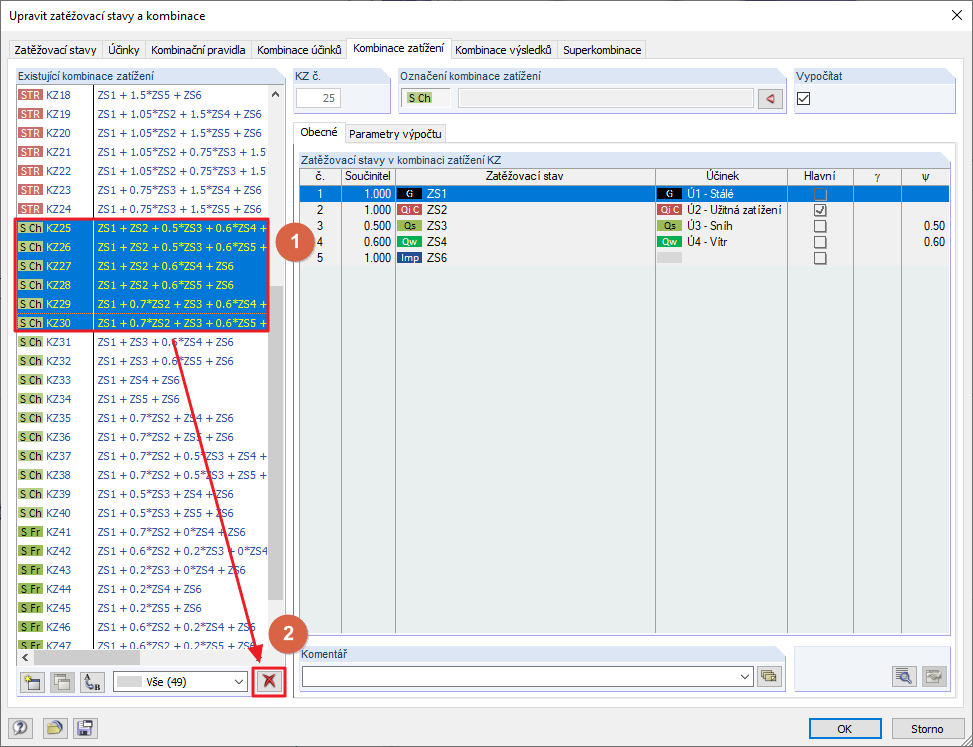Viewport: 973px width, 747px height.
Task: Select combination KZ41 in the list
Action: [x=143, y=532]
